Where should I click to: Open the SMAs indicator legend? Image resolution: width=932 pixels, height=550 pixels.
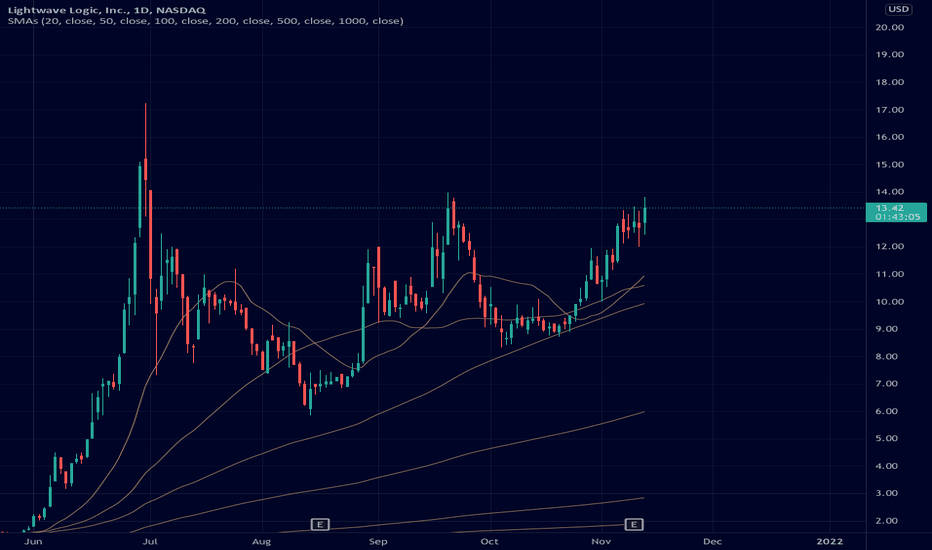point(206,21)
